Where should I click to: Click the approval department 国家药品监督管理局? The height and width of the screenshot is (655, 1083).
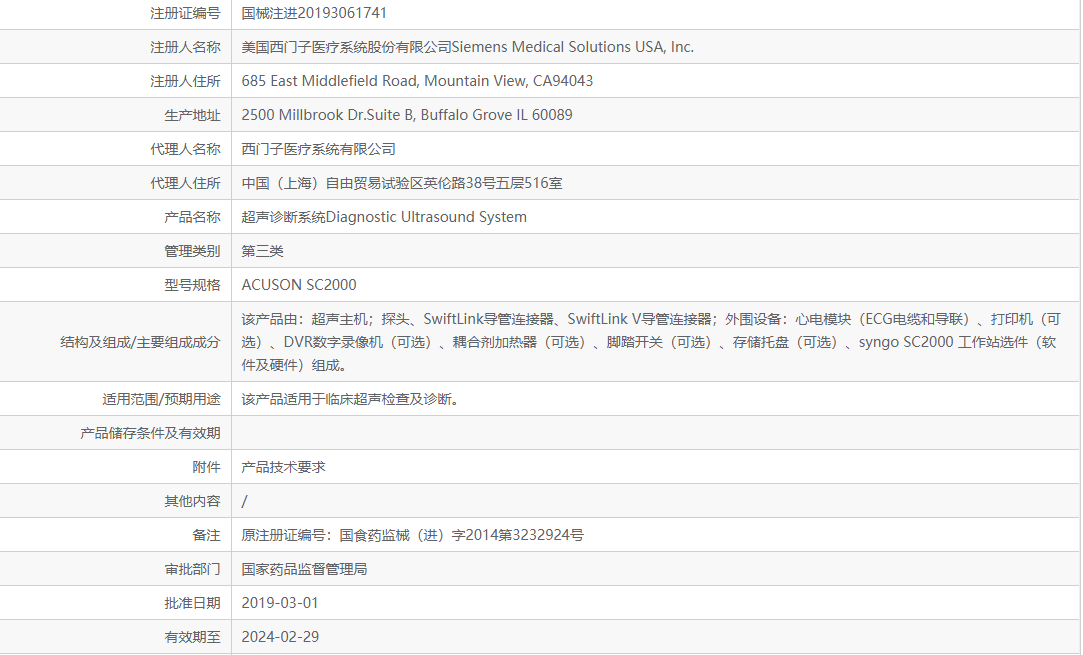(x=304, y=569)
